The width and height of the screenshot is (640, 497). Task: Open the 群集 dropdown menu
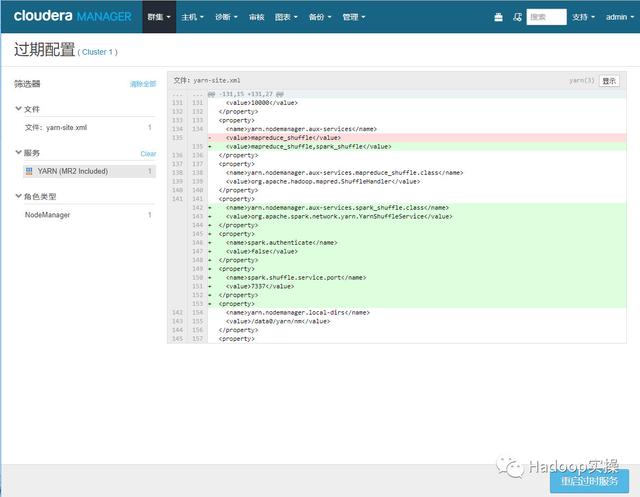point(159,17)
